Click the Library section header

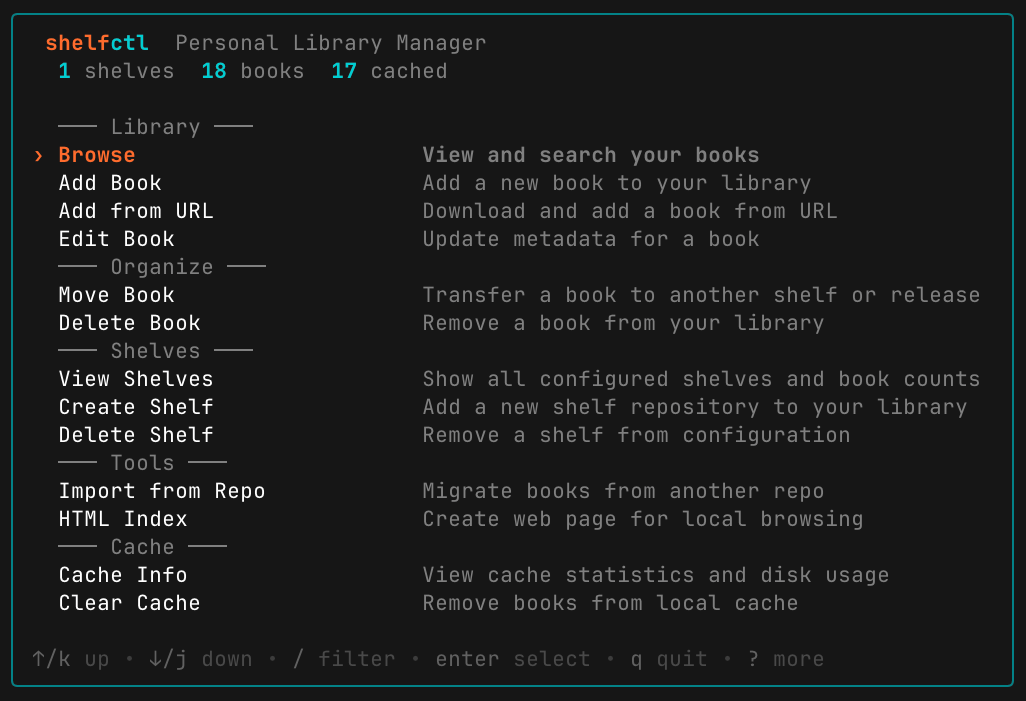[155, 127]
